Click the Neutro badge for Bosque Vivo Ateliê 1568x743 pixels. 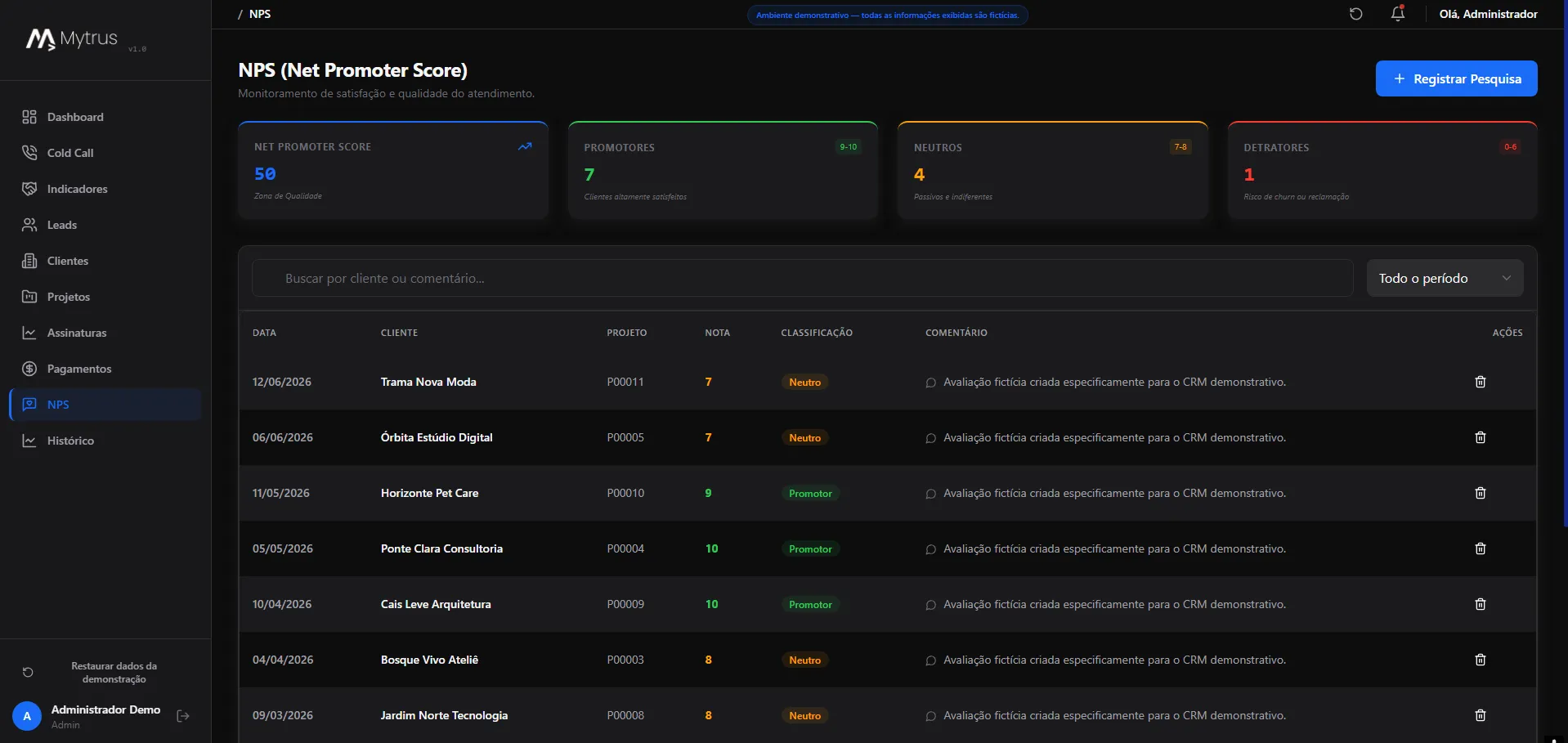point(804,660)
